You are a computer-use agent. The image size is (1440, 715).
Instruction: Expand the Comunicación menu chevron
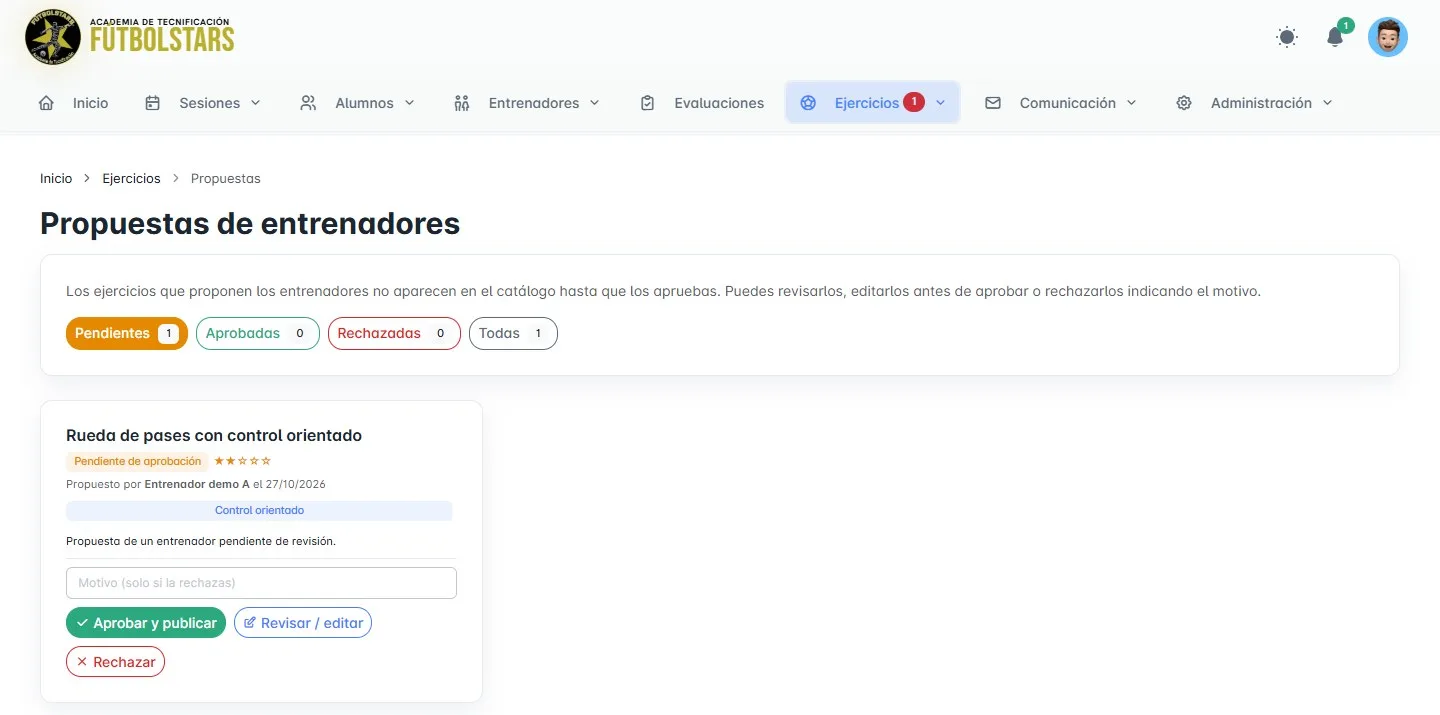pos(1131,103)
